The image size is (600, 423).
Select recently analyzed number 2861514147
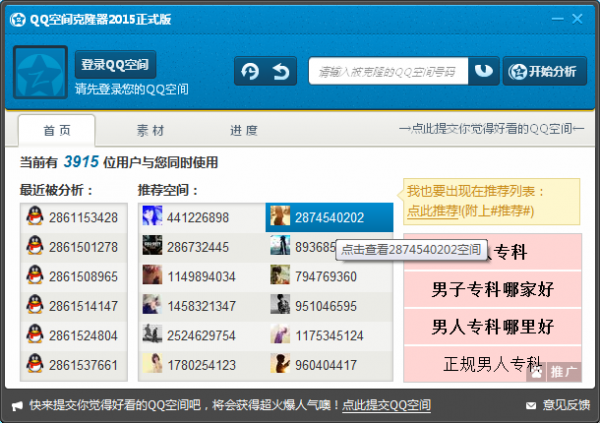click(x=83, y=306)
